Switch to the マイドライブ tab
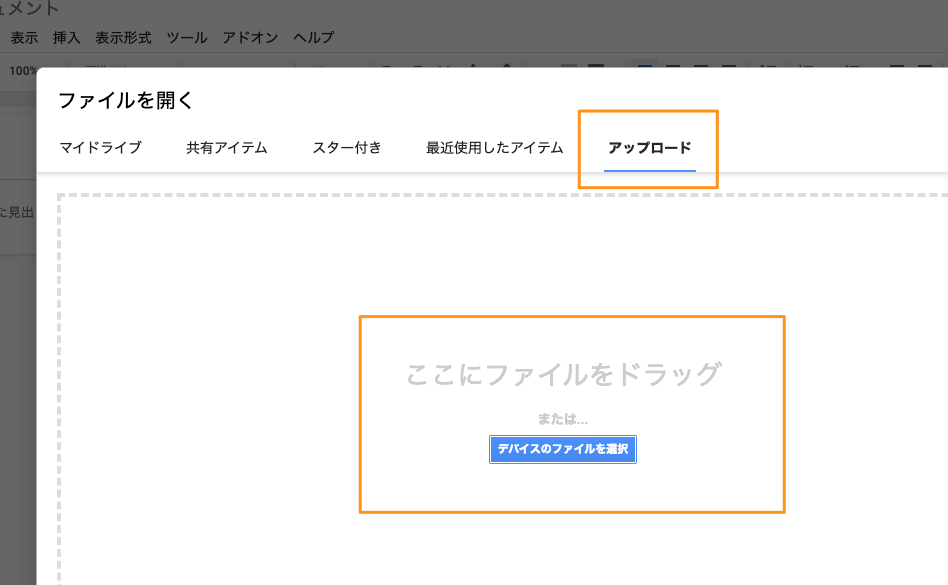Viewport: 948px width, 585px height. tap(100, 147)
